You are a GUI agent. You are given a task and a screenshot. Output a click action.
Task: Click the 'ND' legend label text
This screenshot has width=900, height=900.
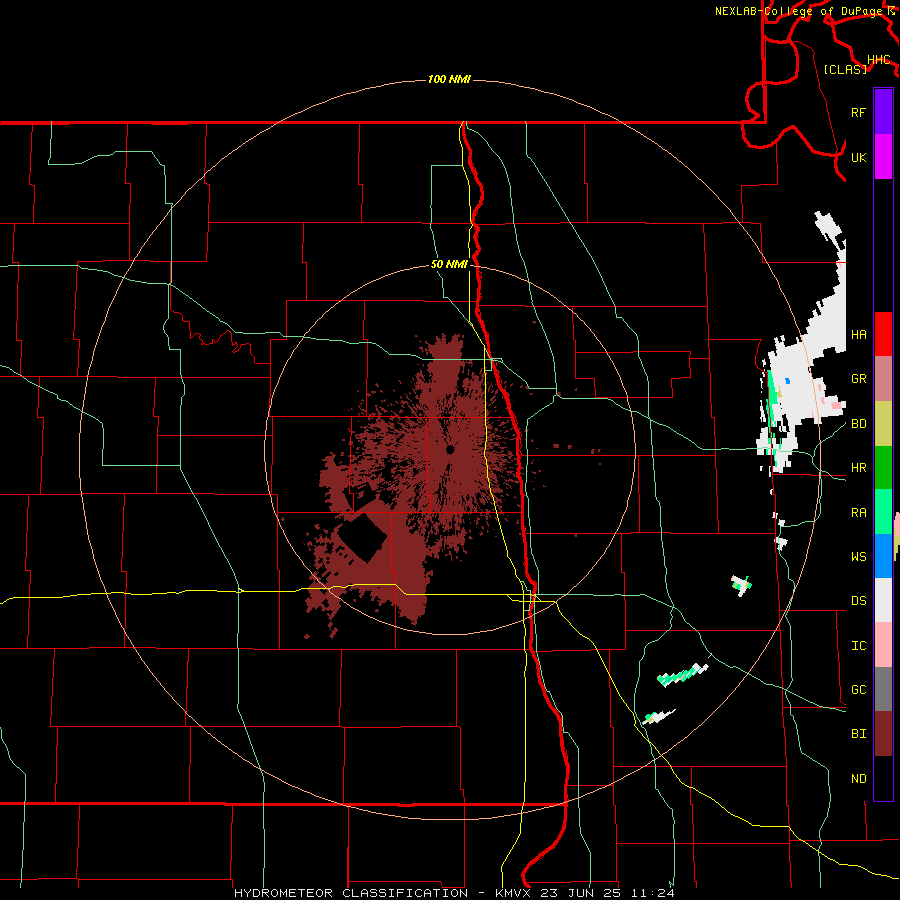(x=858, y=779)
